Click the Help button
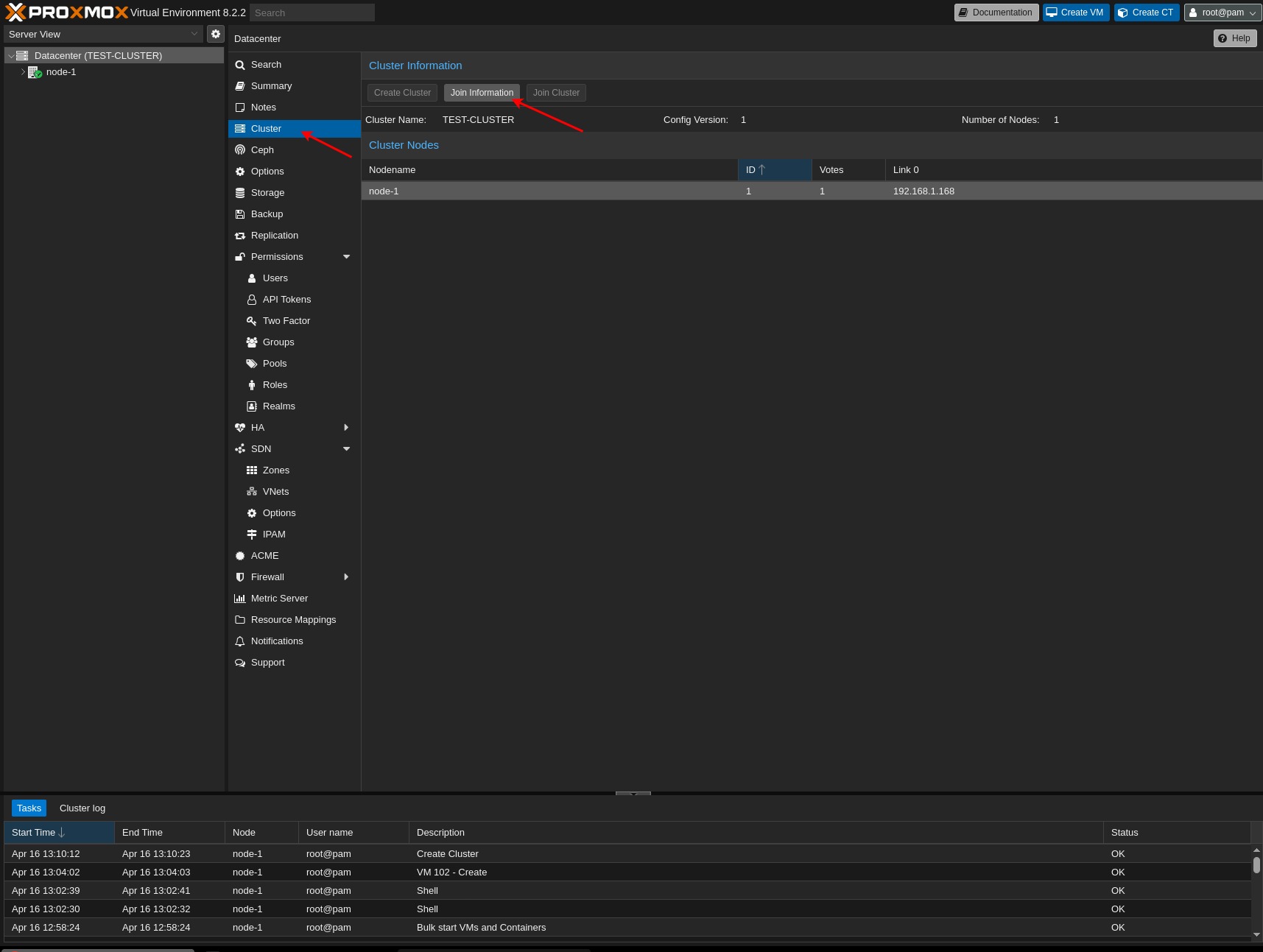 pyautogui.click(x=1234, y=38)
